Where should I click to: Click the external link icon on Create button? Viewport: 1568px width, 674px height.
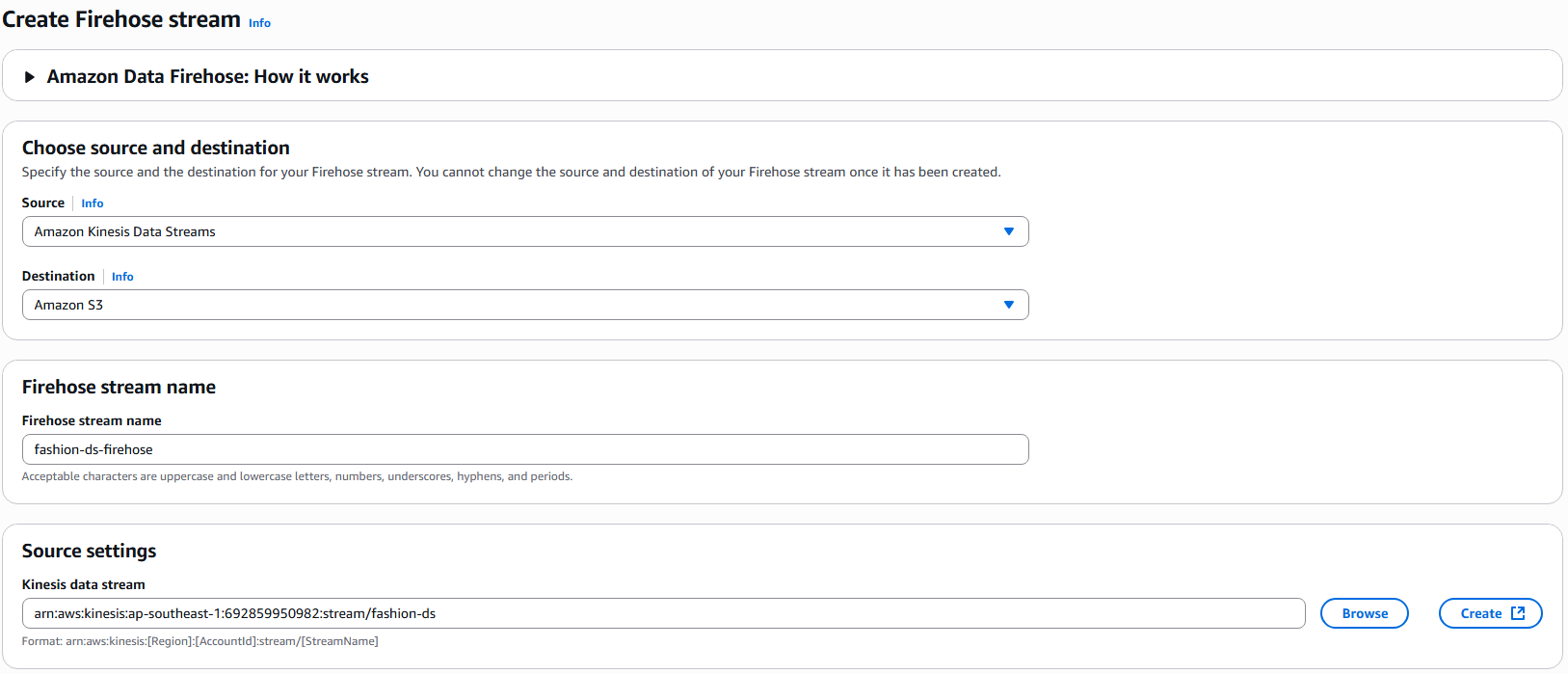1518,613
